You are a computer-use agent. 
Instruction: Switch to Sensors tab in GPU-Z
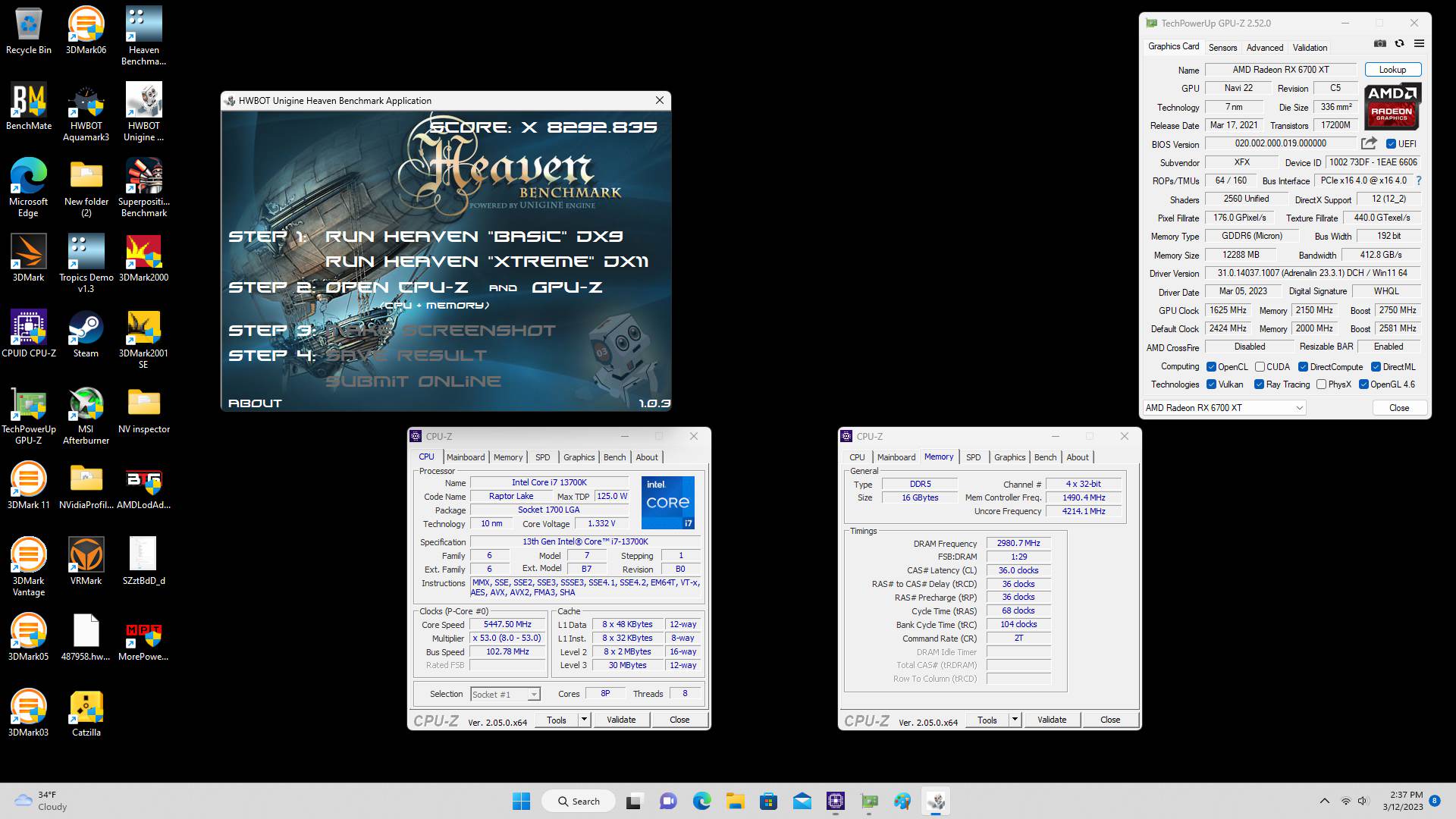coord(1222,47)
